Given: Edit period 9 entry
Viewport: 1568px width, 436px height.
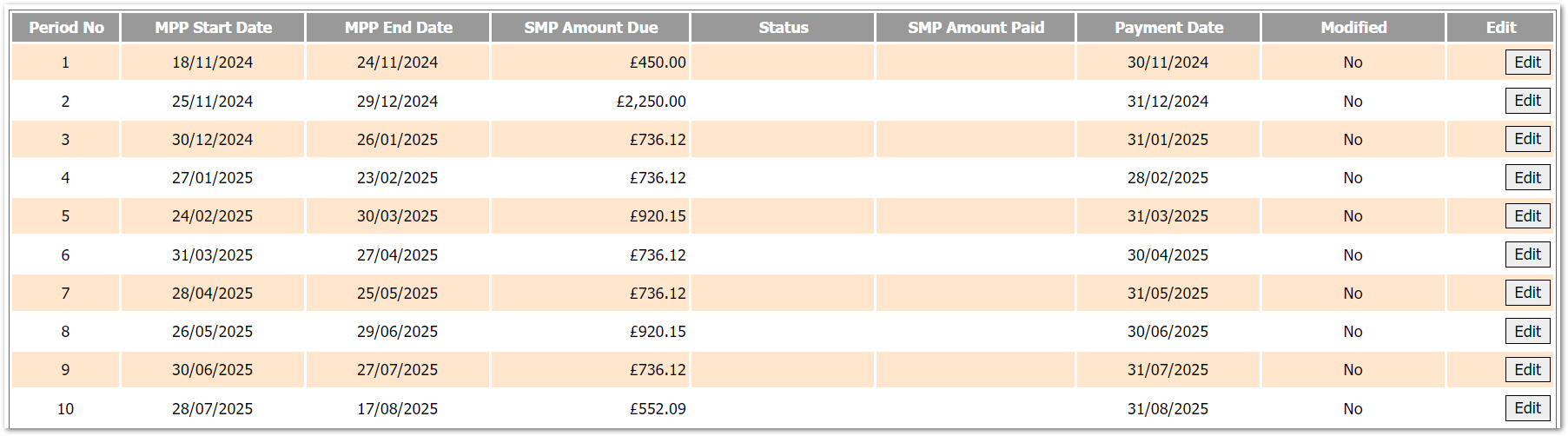Looking at the screenshot, I should pyautogui.click(x=1527, y=370).
